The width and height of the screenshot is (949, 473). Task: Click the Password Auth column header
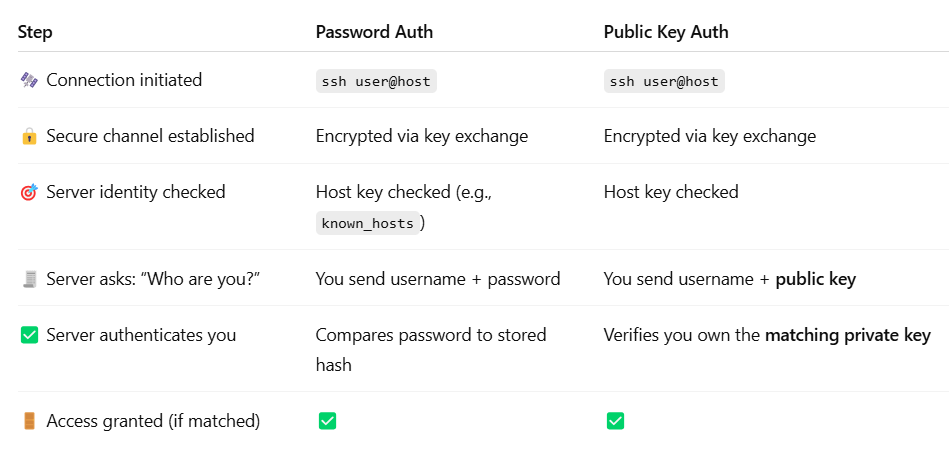click(x=374, y=32)
